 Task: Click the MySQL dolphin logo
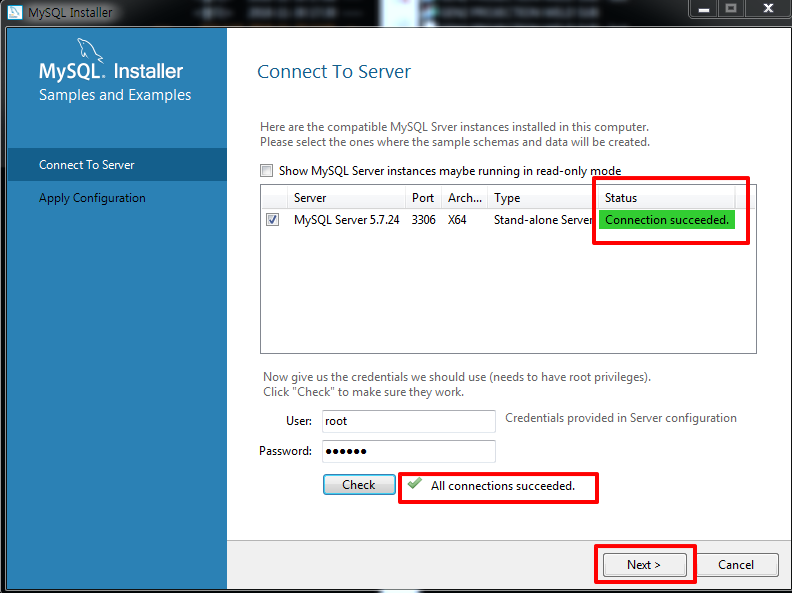[x=90, y=51]
